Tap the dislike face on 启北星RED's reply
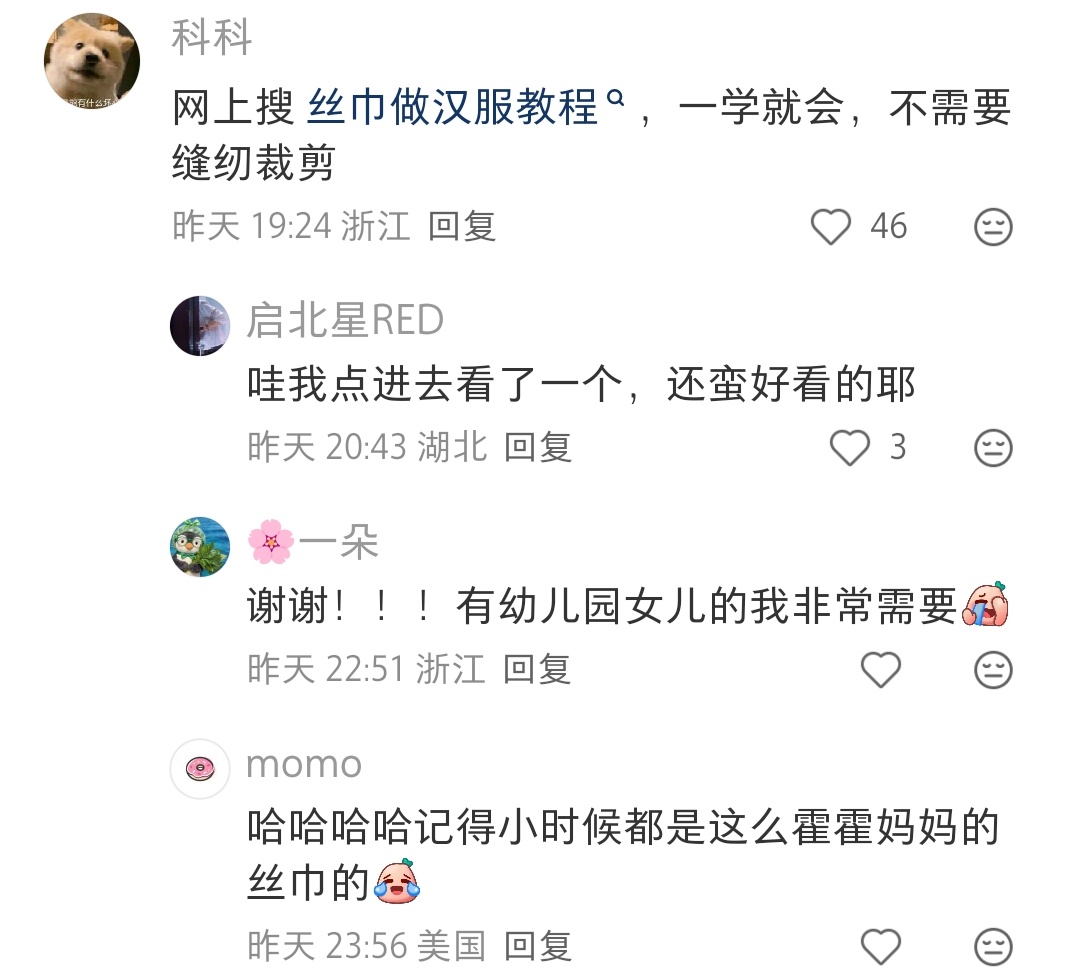The height and width of the screenshot is (978, 1079). pyautogui.click(x=993, y=448)
